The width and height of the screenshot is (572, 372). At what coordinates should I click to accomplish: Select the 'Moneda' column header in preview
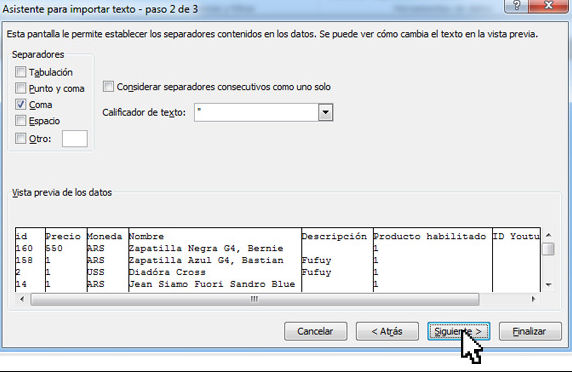coord(104,236)
